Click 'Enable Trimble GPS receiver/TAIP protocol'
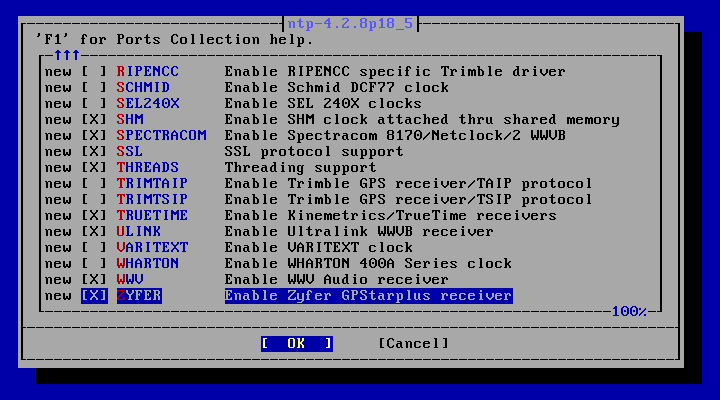 pyautogui.click(x=409, y=184)
